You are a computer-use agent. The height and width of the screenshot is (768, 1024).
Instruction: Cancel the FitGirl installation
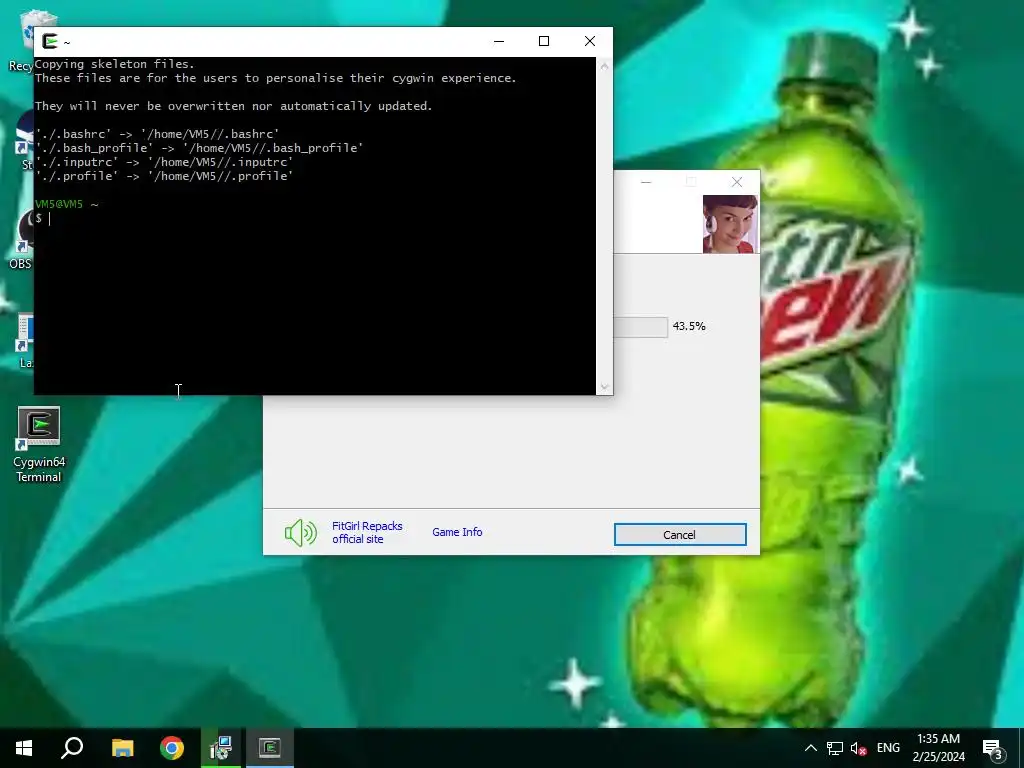click(x=680, y=535)
